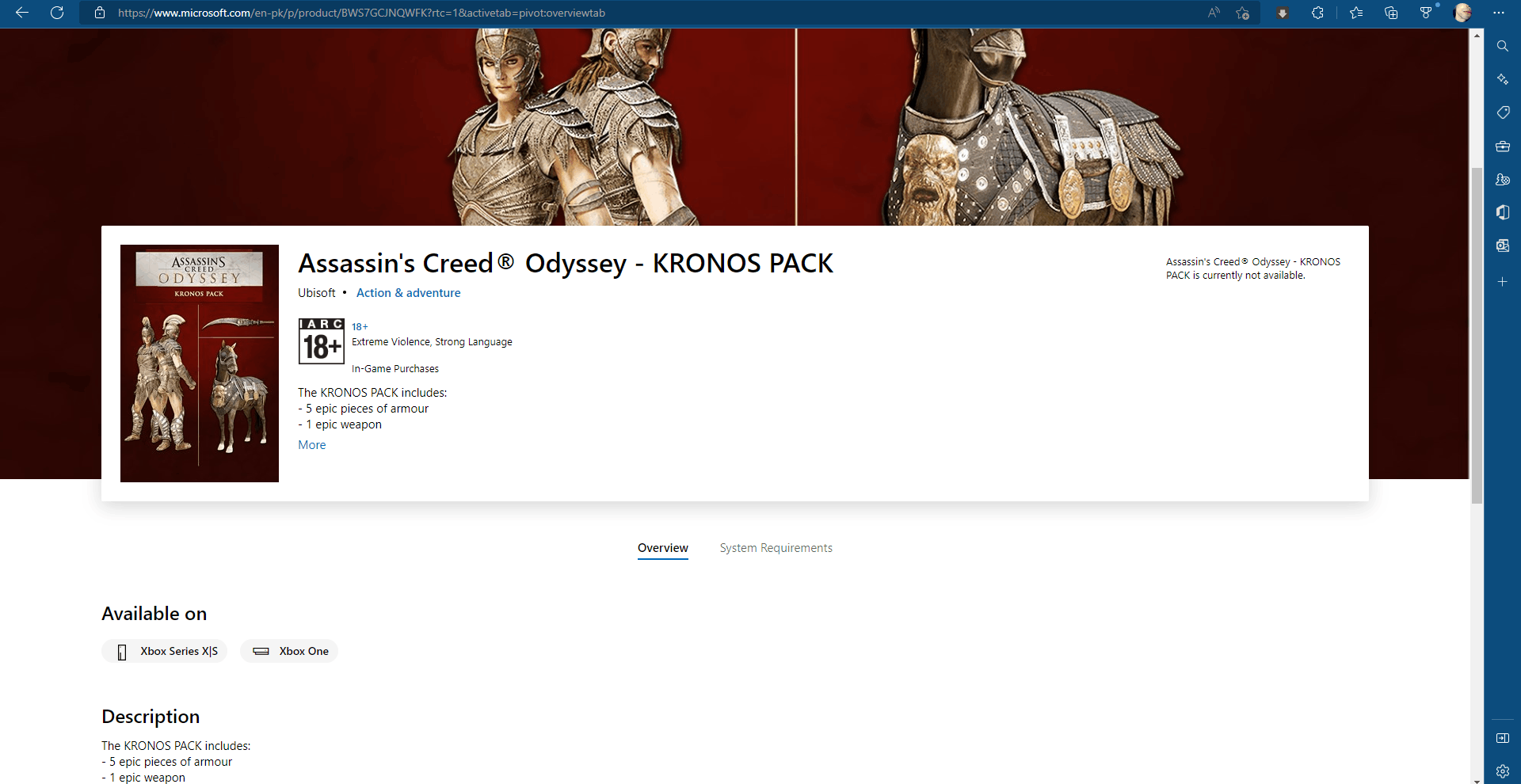
Task: Open sidebar Discover sparkle icon
Action: [1503, 79]
